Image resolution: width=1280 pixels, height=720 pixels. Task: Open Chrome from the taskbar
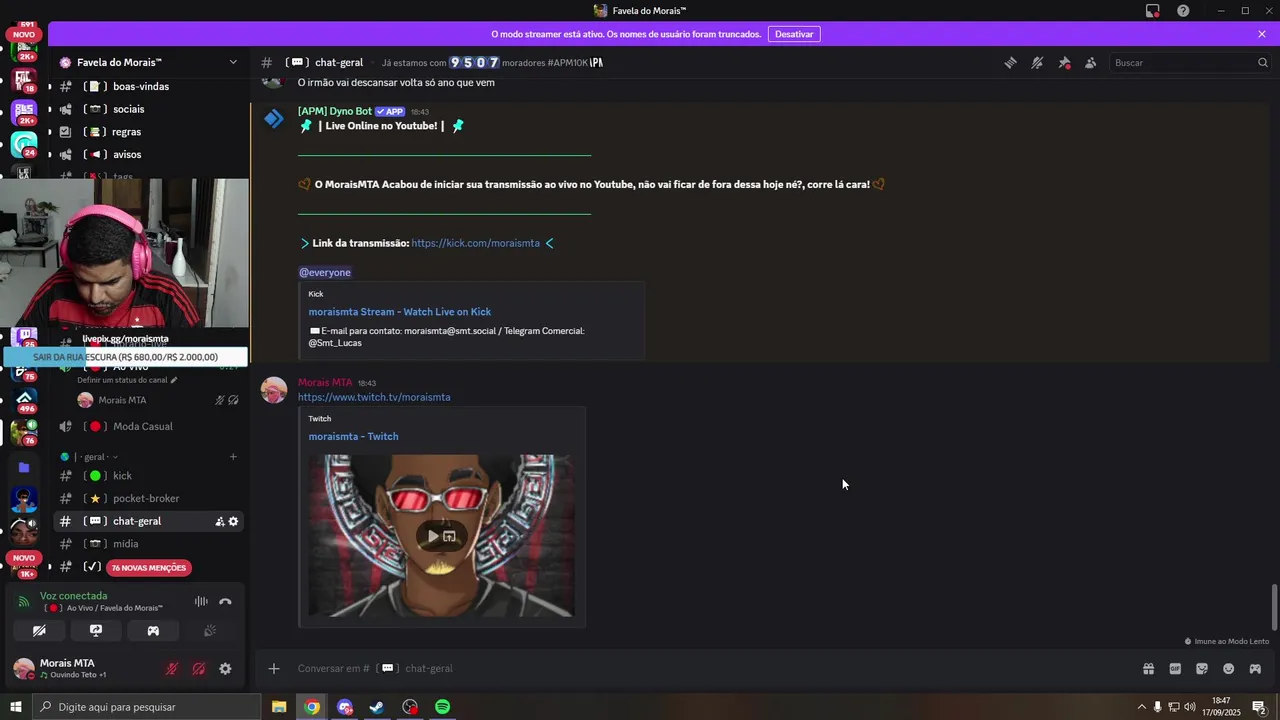click(312, 707)
